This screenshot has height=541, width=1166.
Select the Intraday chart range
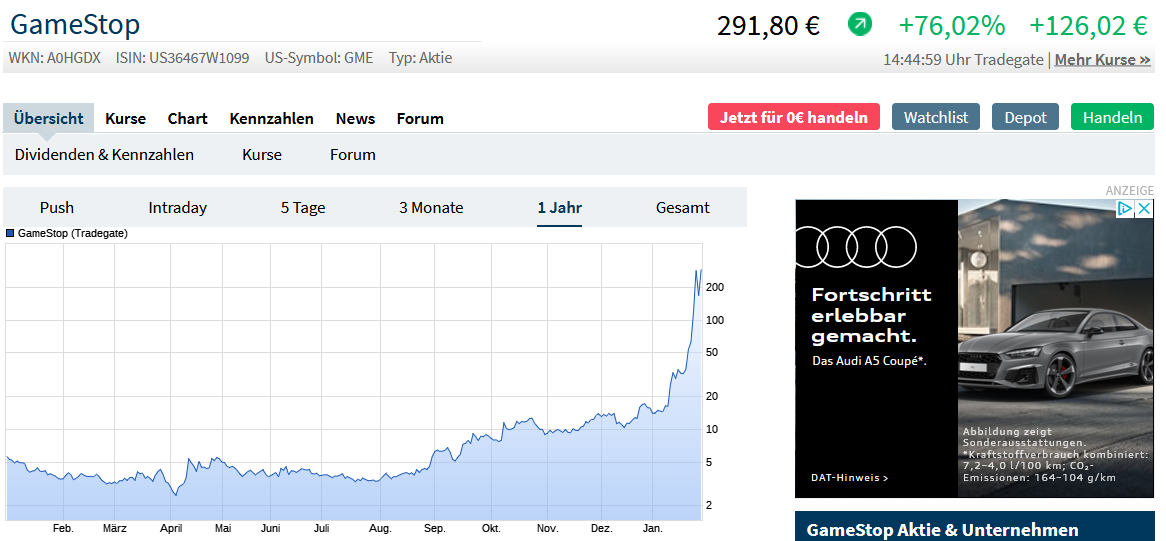178,207
